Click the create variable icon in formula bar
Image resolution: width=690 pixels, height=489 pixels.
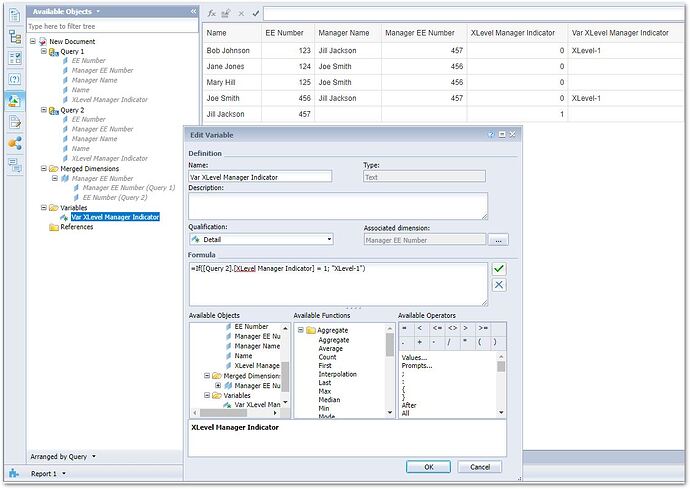coord(226,13)
